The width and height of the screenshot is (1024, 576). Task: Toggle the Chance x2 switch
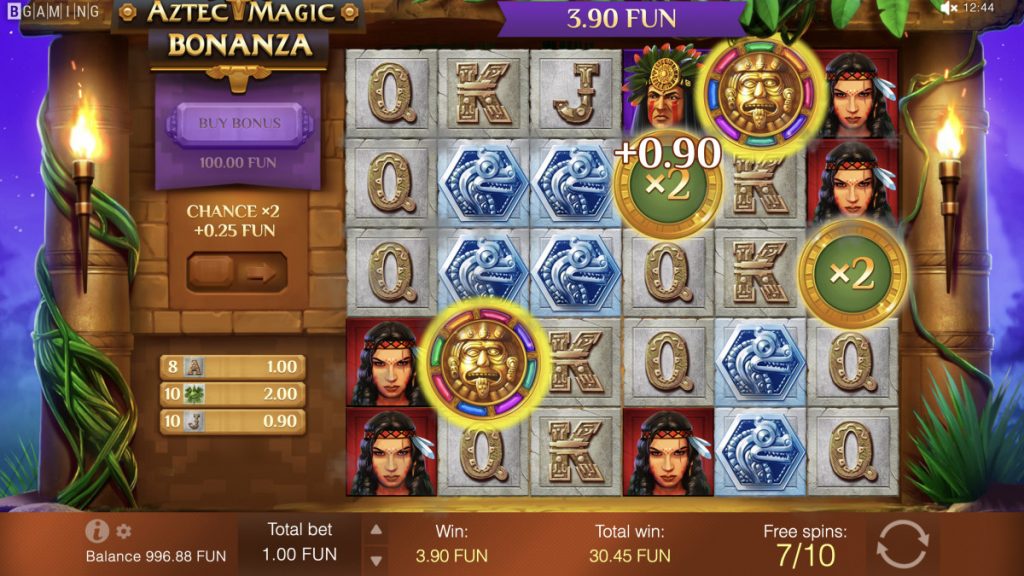point(238,271)
